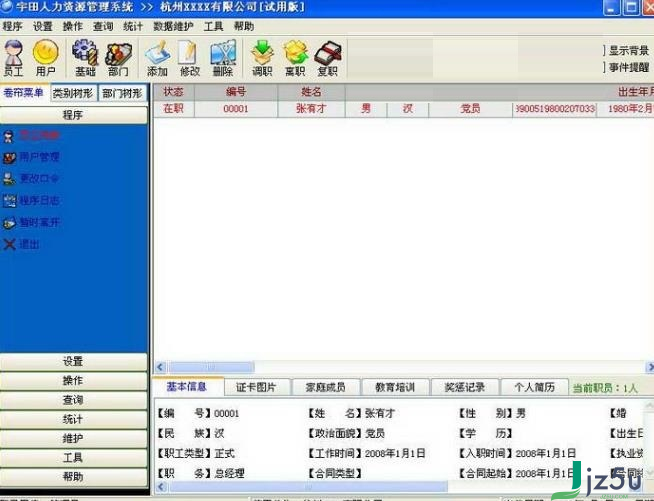Expand the 工具 accordion section
Viewport: 654px width, 501px height.
(x=73, y=458)
